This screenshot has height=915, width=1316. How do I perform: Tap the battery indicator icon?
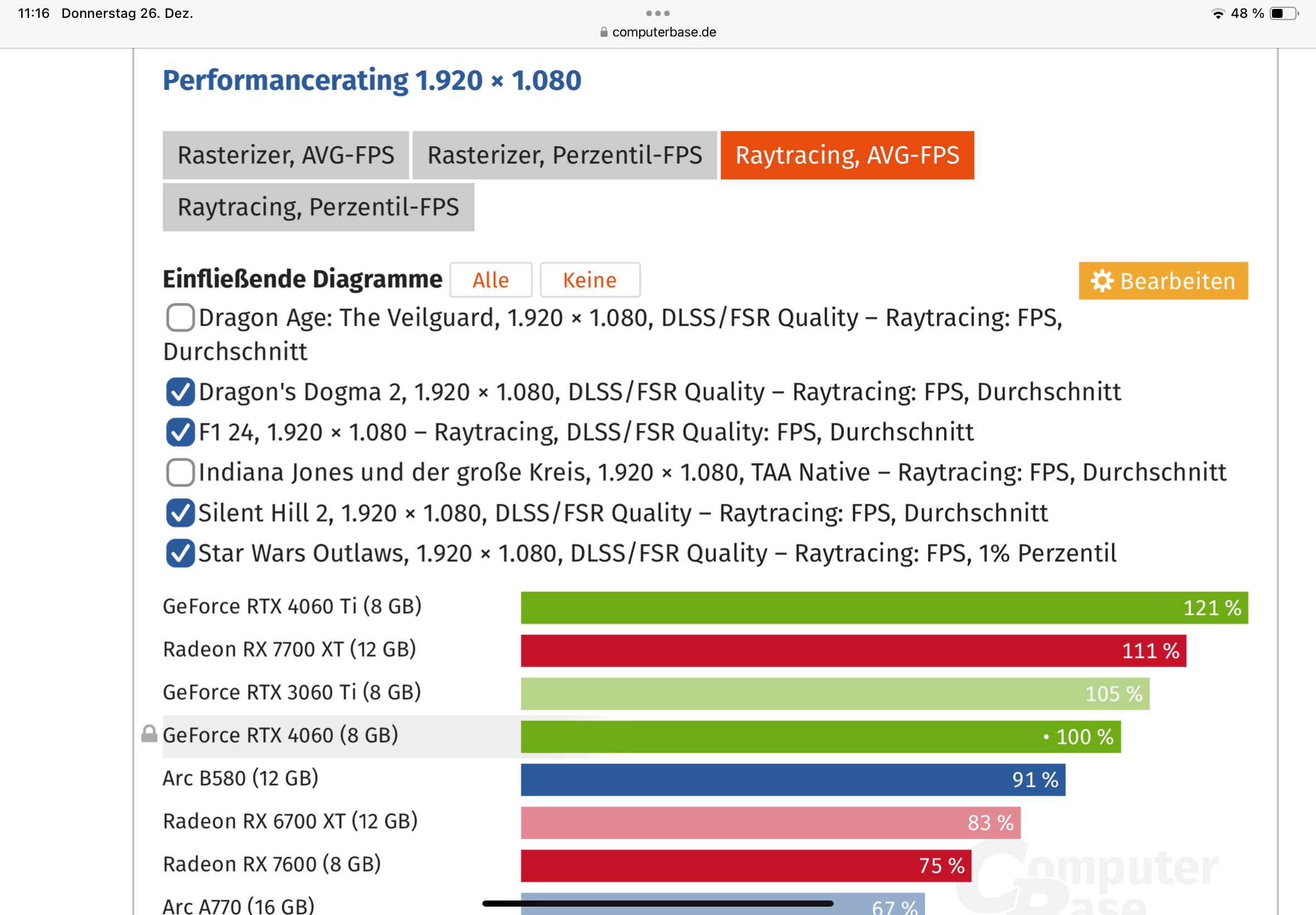coord(1283,14)
